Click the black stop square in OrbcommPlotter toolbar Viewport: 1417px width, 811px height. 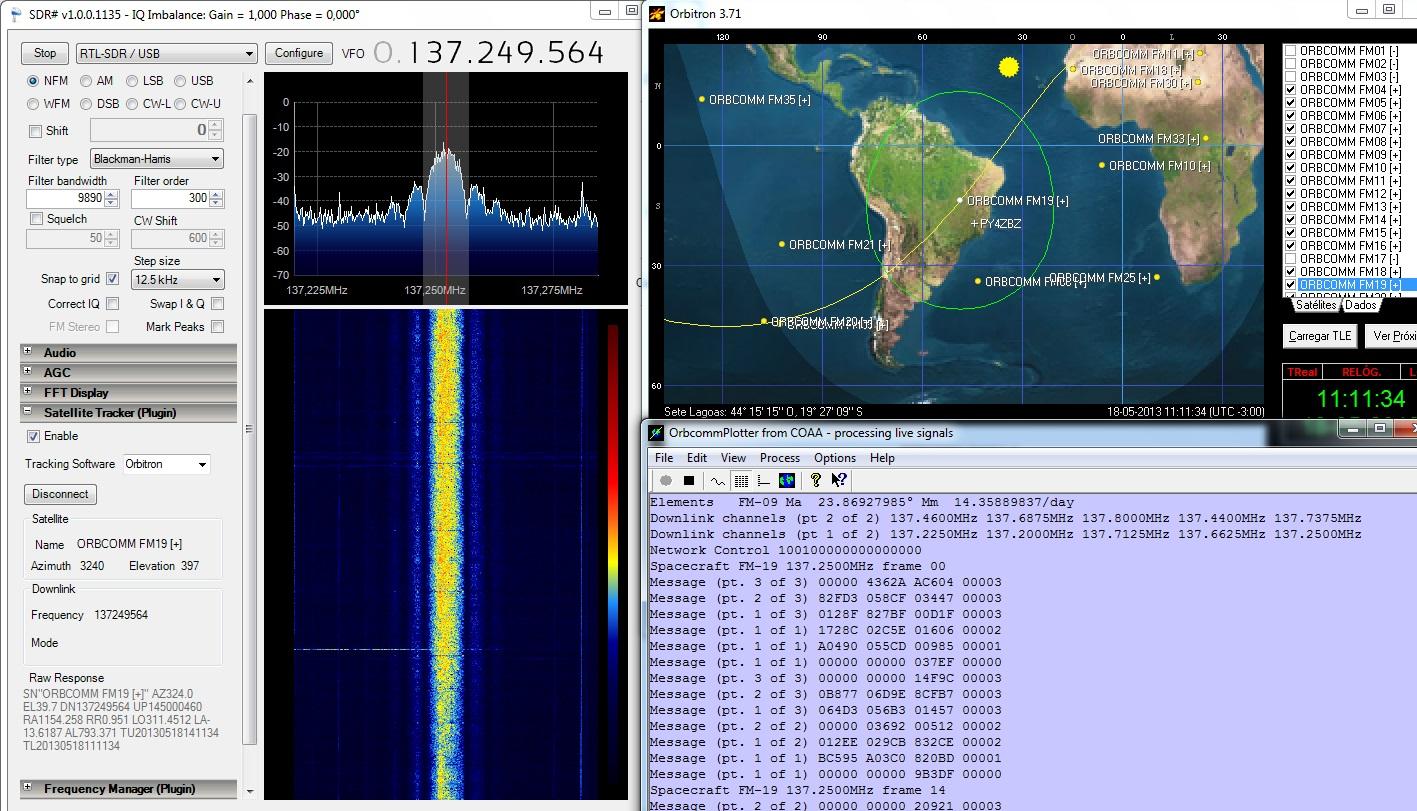pos(689,481)
